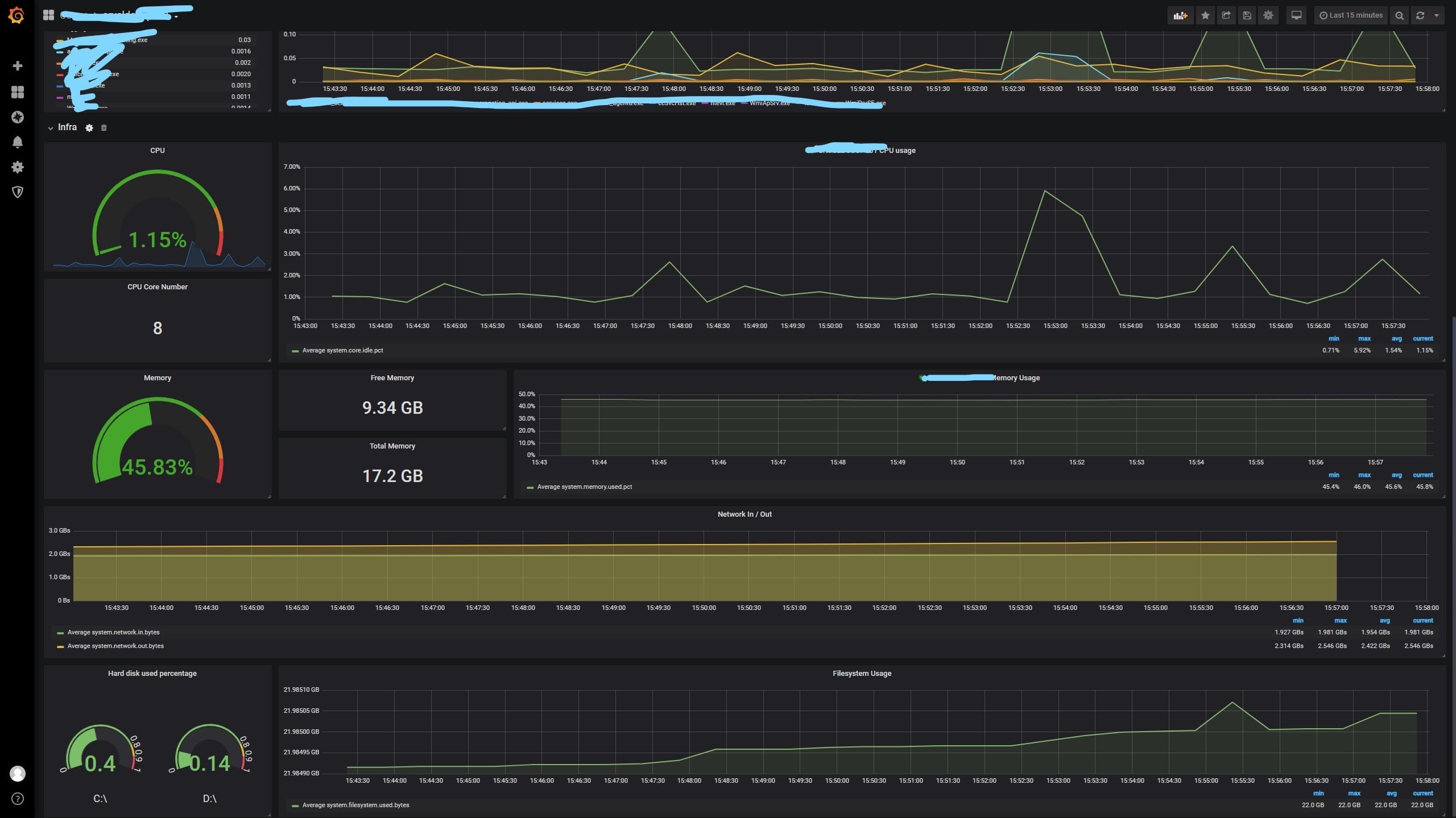Zoom out the time range

1399,15
